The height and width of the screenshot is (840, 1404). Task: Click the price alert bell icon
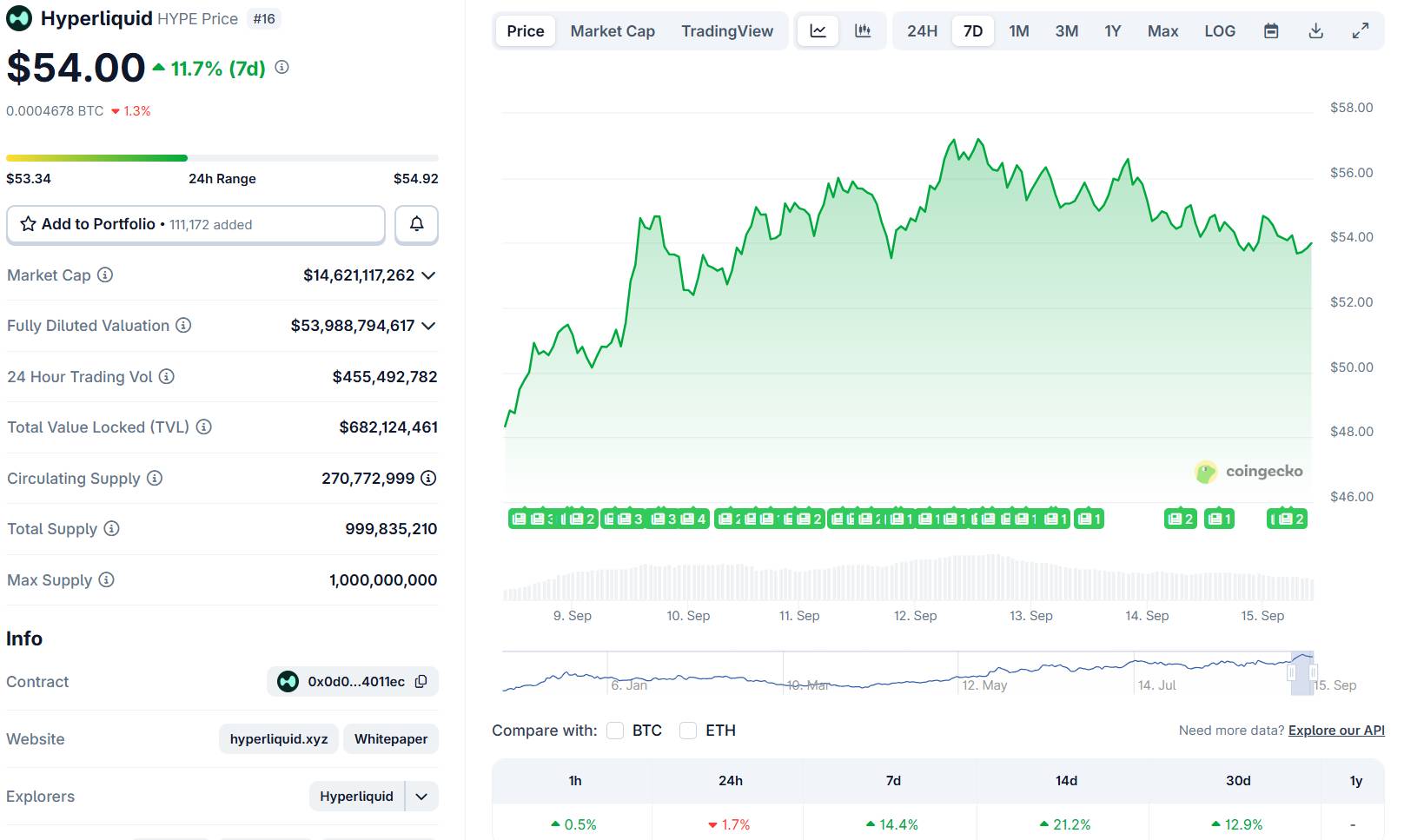click(x=417, y=224)
